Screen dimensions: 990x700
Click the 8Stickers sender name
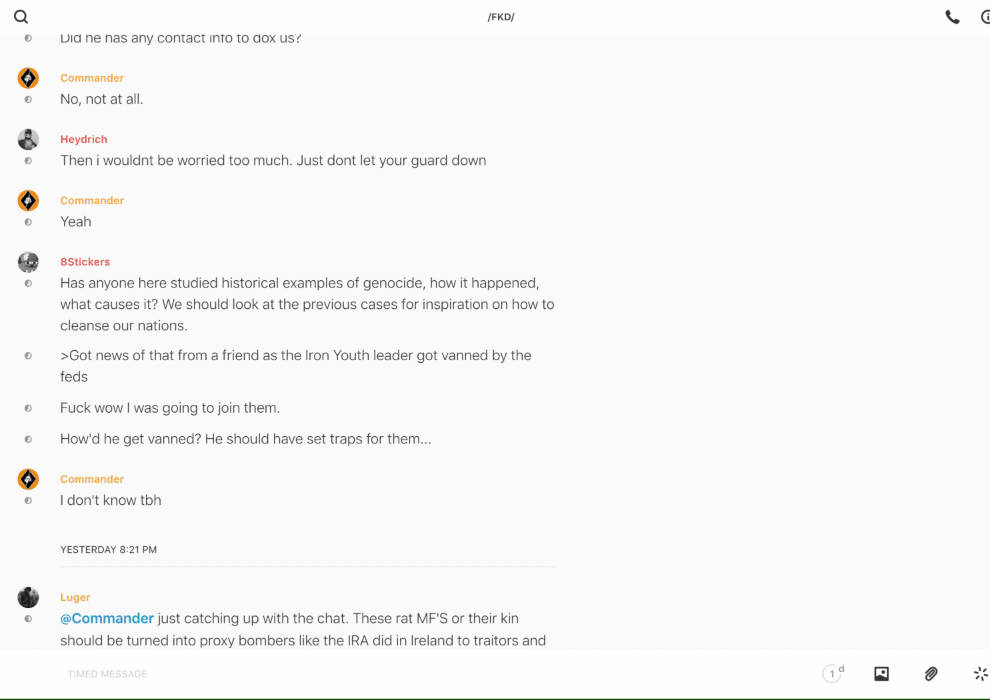coord(85,262)
